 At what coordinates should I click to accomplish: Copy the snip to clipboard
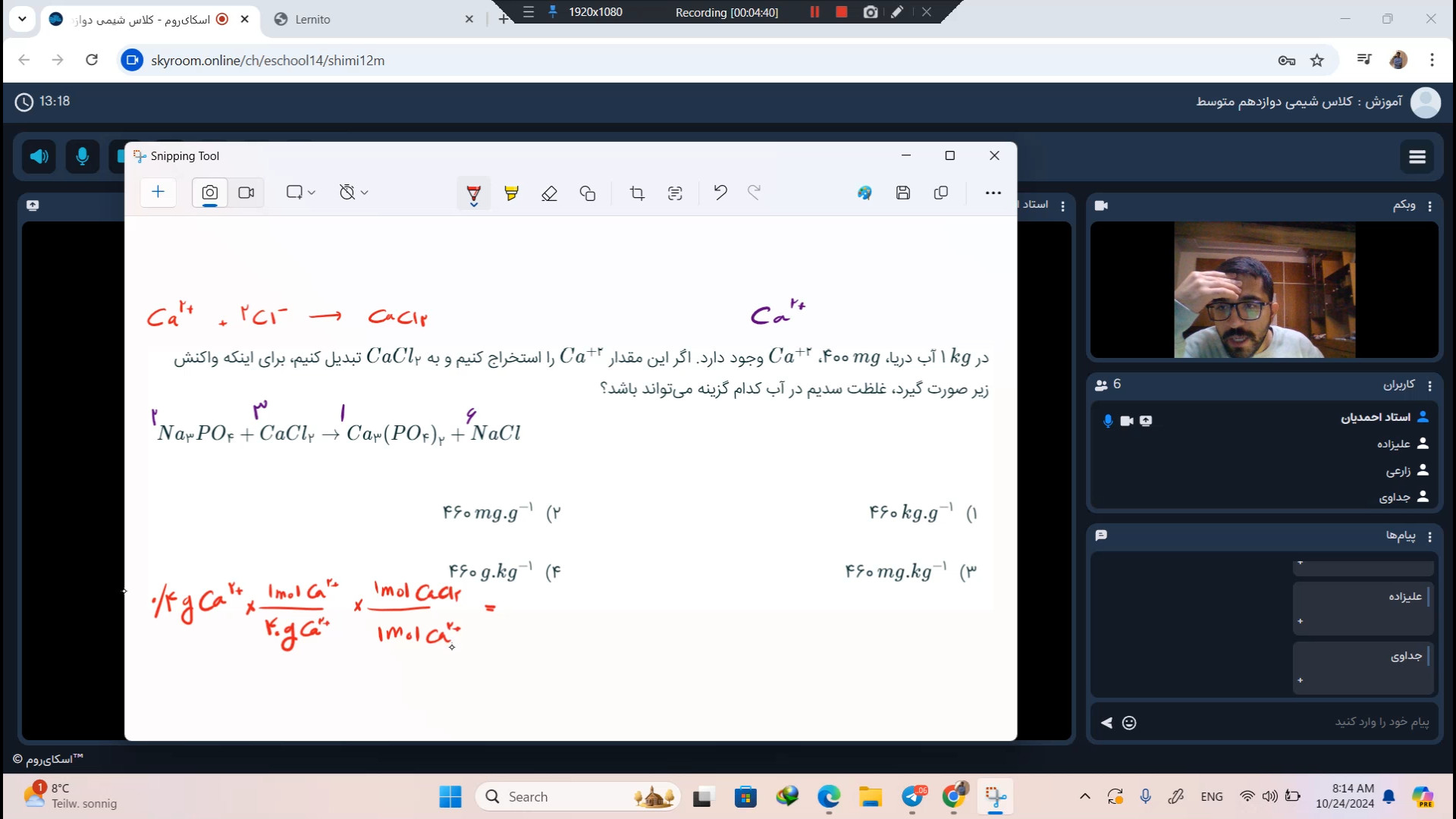[x=941, y=193]
